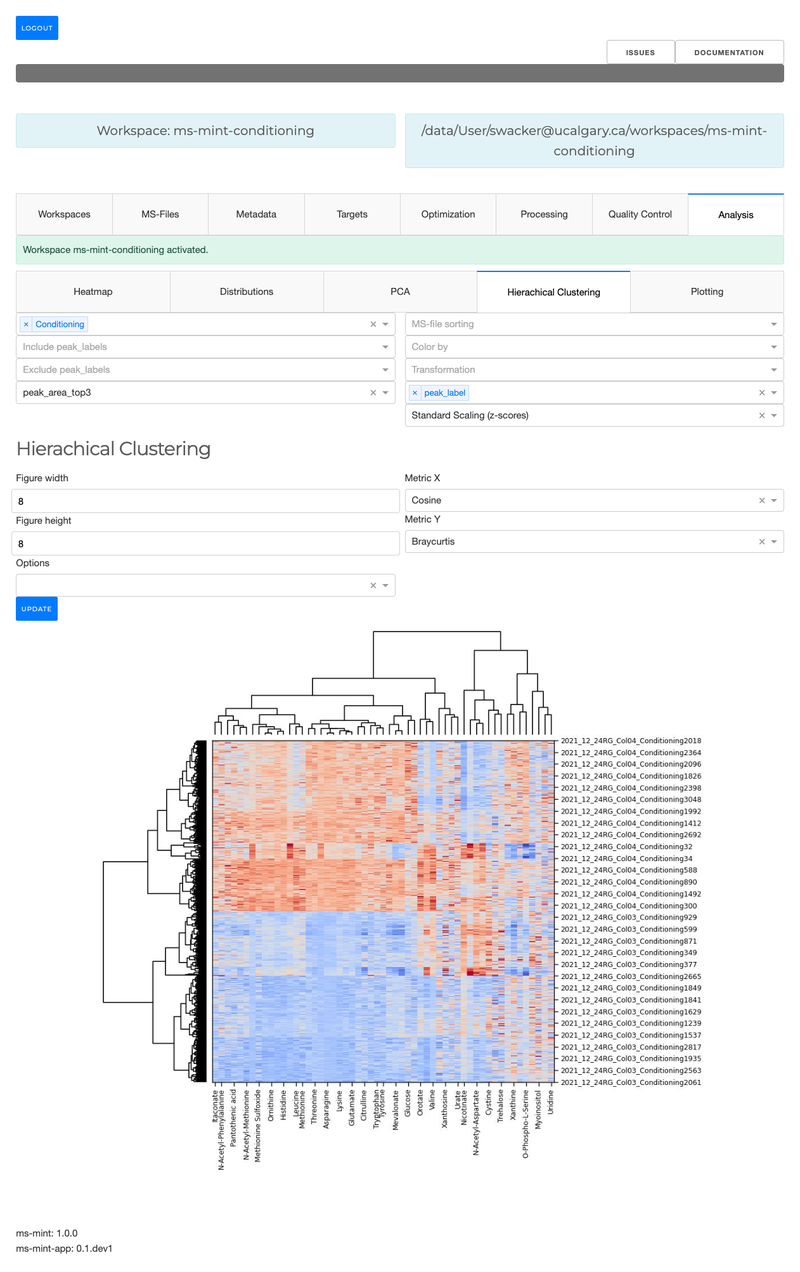
Task: Open the Color by dropdown
Action: click(772, 347)
